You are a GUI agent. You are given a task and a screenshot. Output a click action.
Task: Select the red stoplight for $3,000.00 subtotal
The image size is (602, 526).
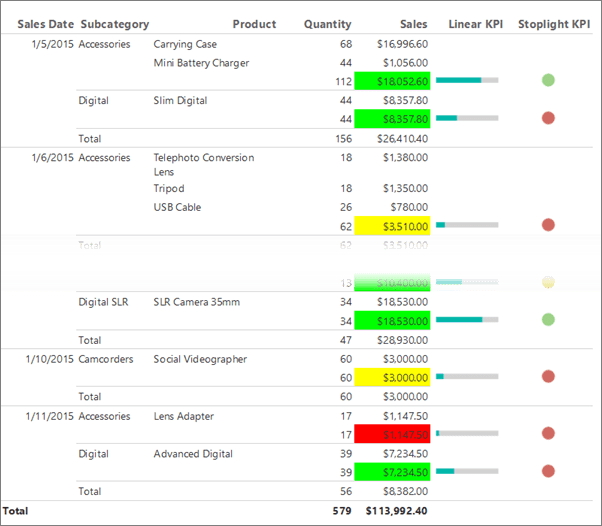548,376
